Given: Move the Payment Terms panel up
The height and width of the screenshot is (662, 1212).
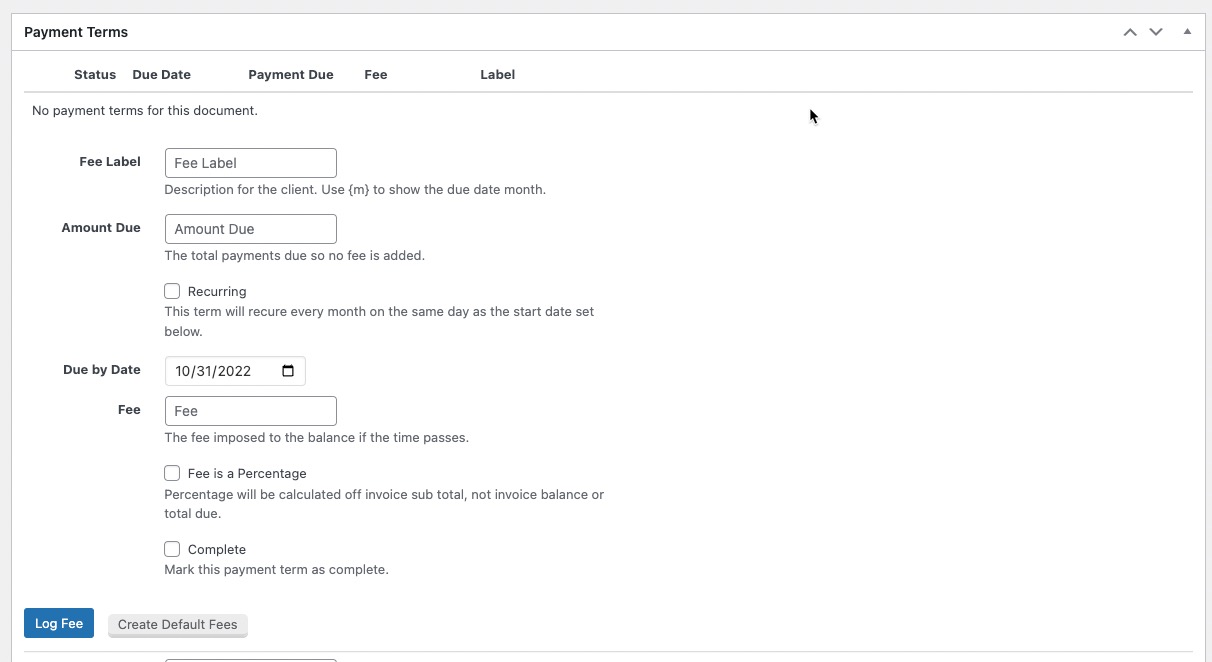Looking at the screenshot, I should [x=1130, y=32].
